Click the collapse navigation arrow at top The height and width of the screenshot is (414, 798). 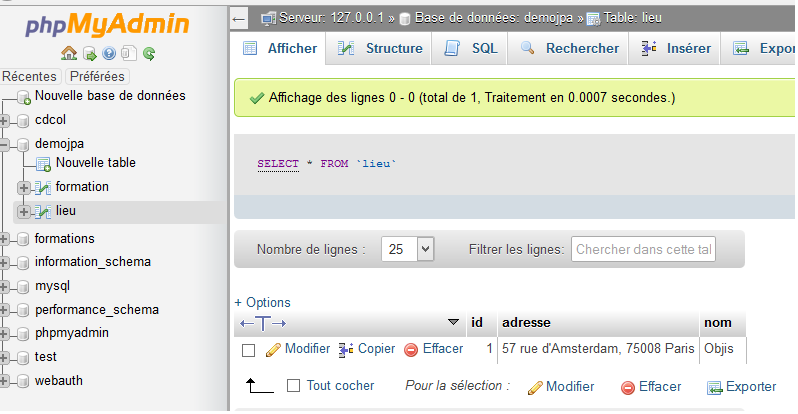(239, 18)
